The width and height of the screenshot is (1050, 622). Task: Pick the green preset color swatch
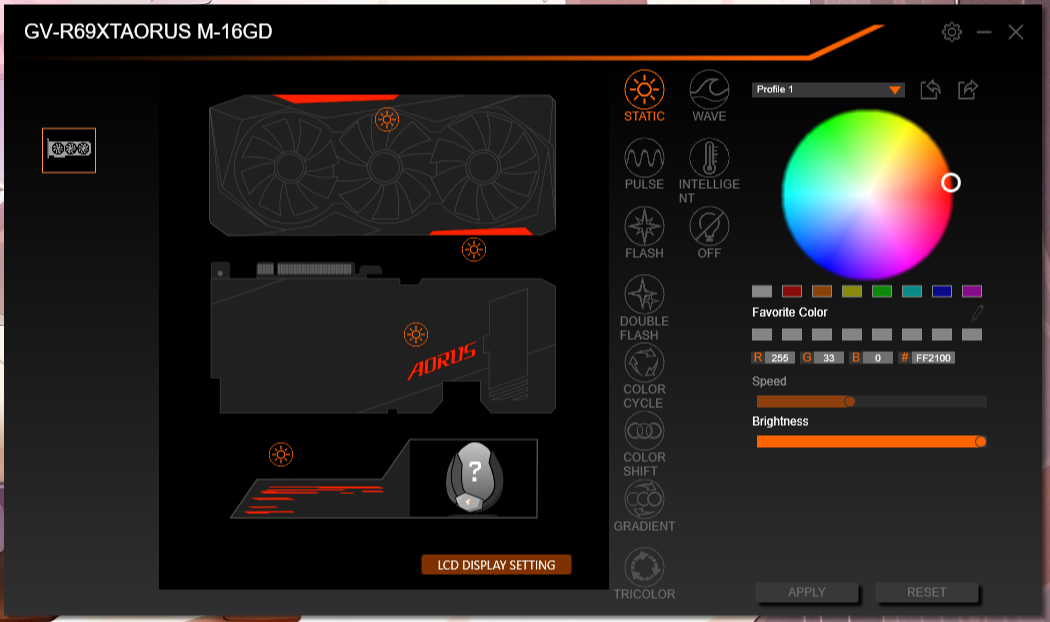882,291
